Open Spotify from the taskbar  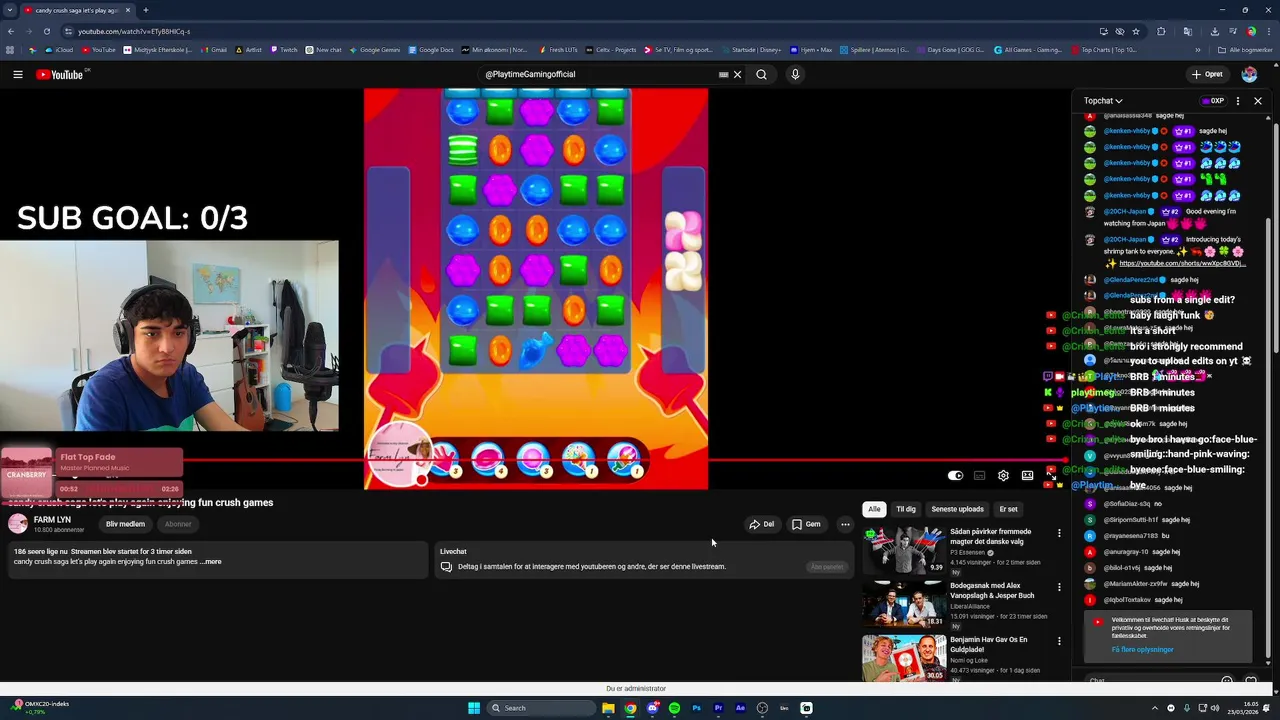tap(674, 708)
